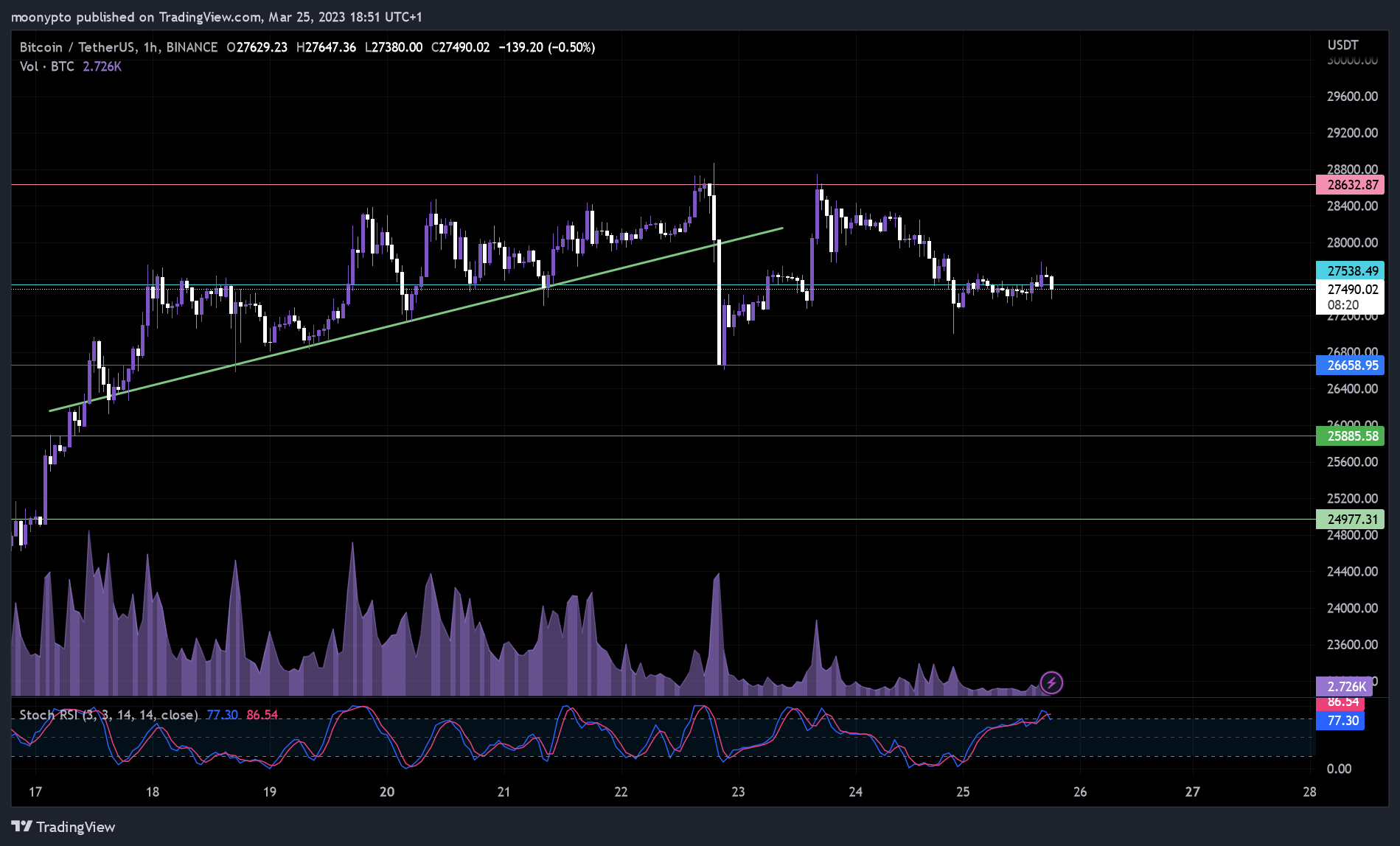This screenshot has width=1400, height=846.
Task: Click the change value −139.20 (−0.50%)
Action: (547, 47)
